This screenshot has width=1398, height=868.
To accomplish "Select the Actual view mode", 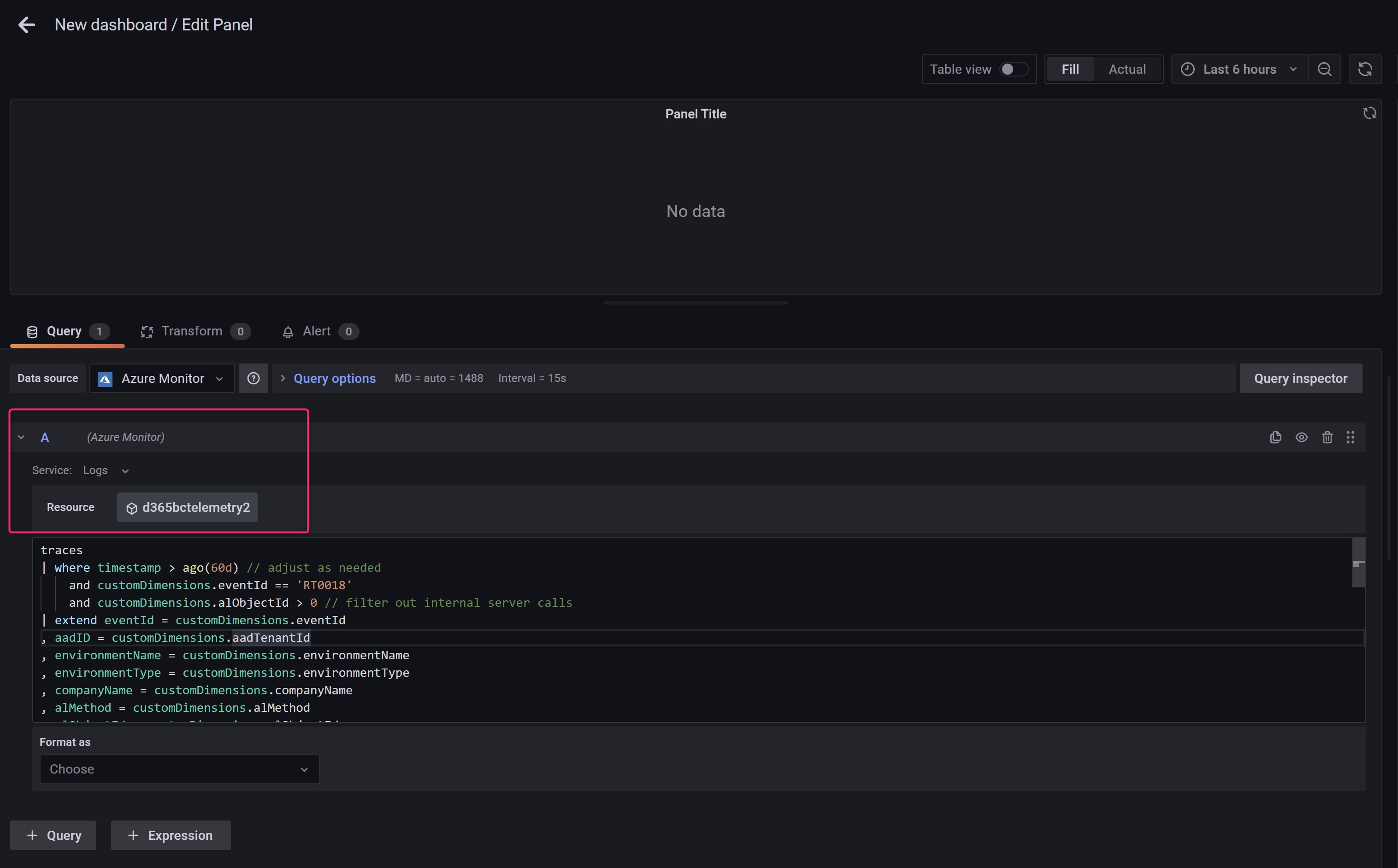I will (1127, 70).
